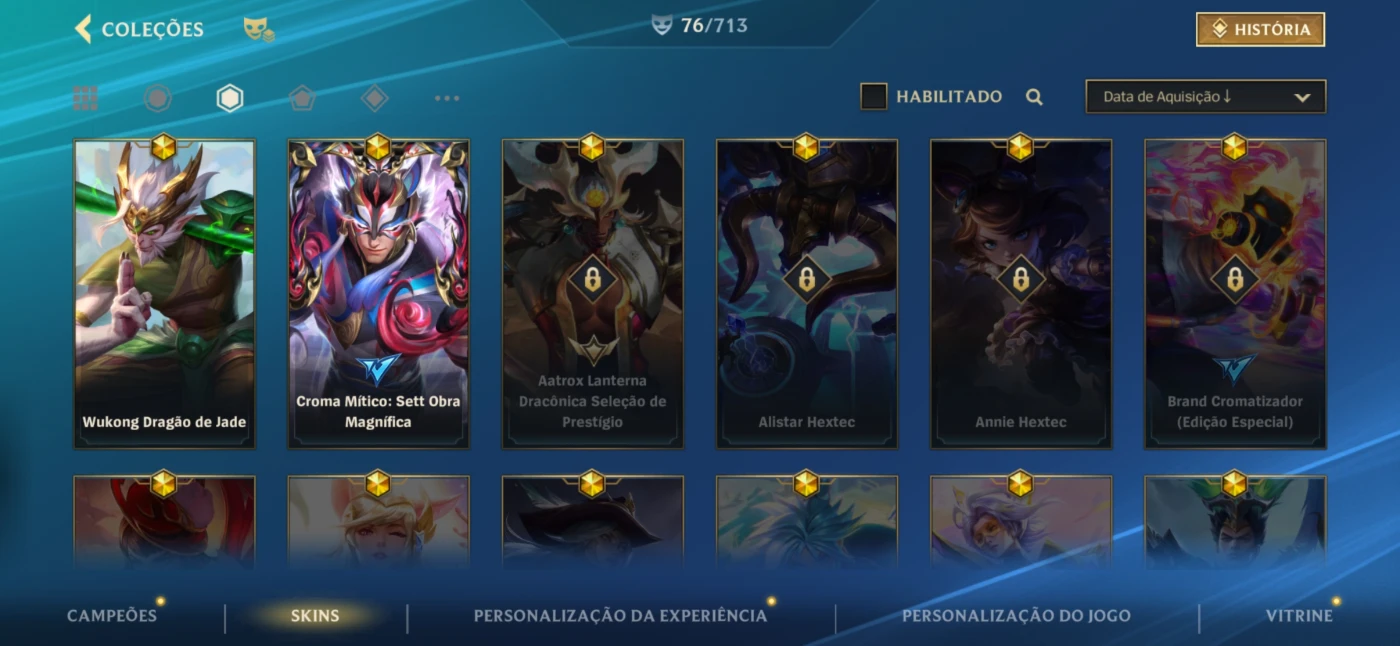Go back using the Coleções arrow
Image resolution: width=1400 pixels, height=646 pixels.
83,28
